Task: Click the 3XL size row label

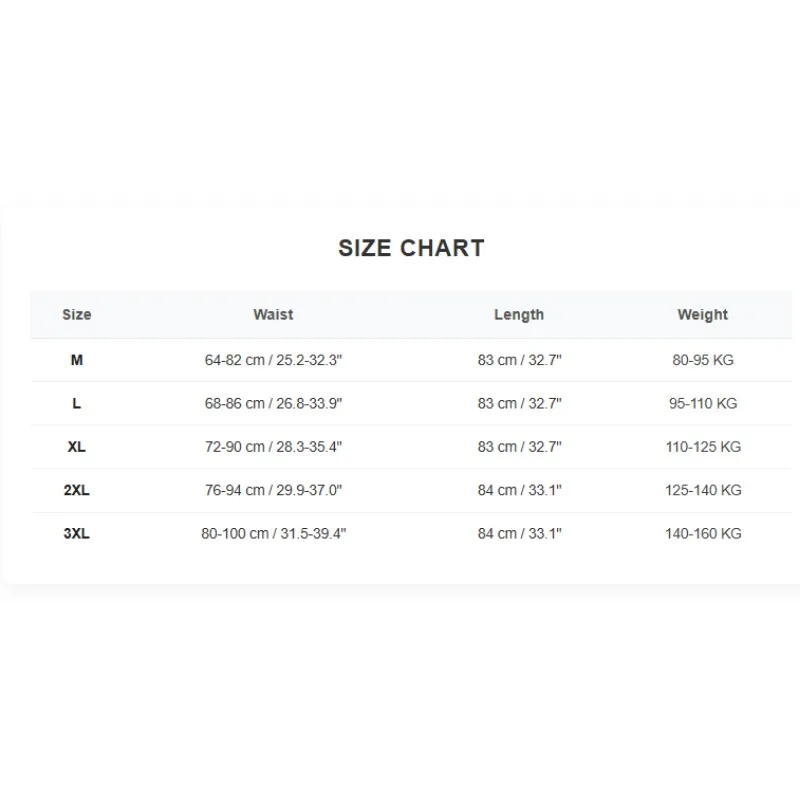Action: (77, 534)
